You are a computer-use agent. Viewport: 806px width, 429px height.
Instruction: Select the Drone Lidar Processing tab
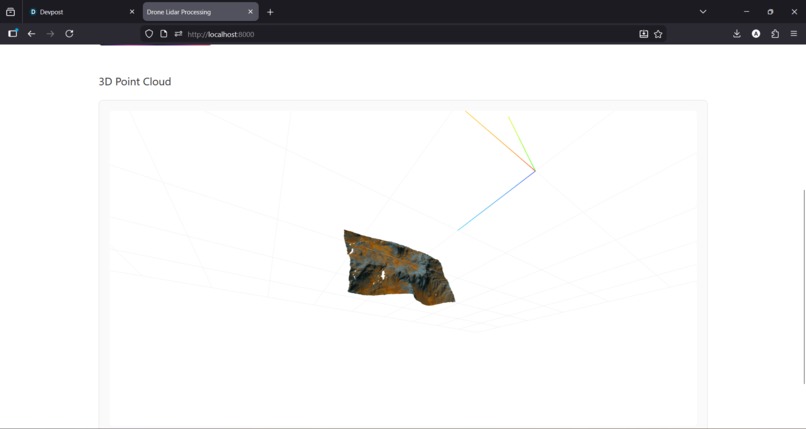[x=200, y=12]
